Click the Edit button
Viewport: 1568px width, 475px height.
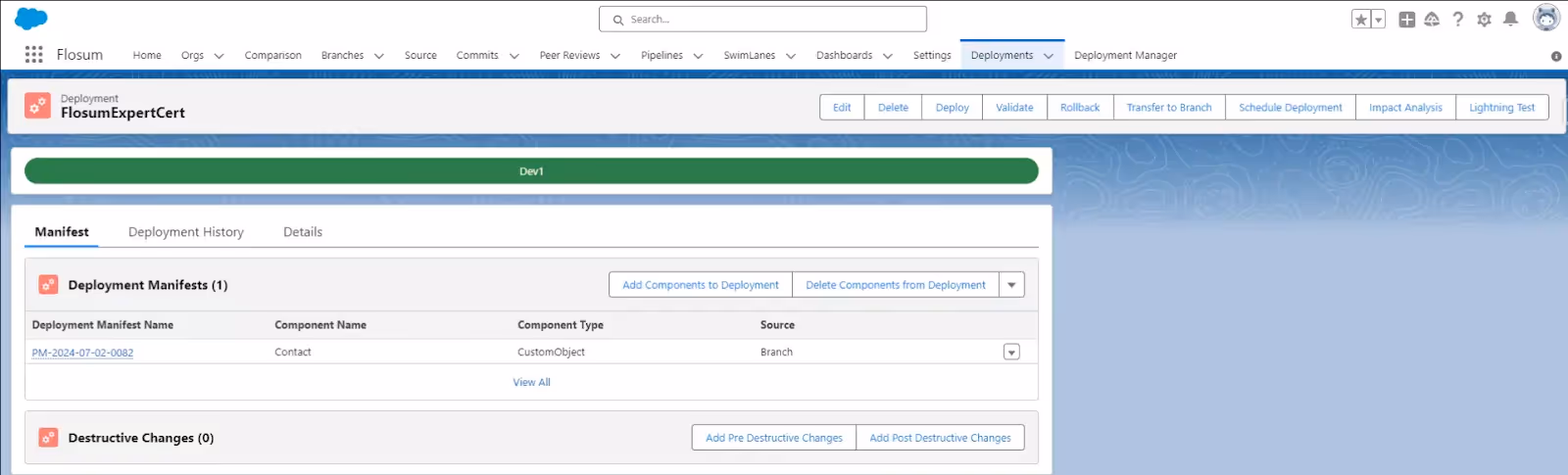(x=842, y=108)
